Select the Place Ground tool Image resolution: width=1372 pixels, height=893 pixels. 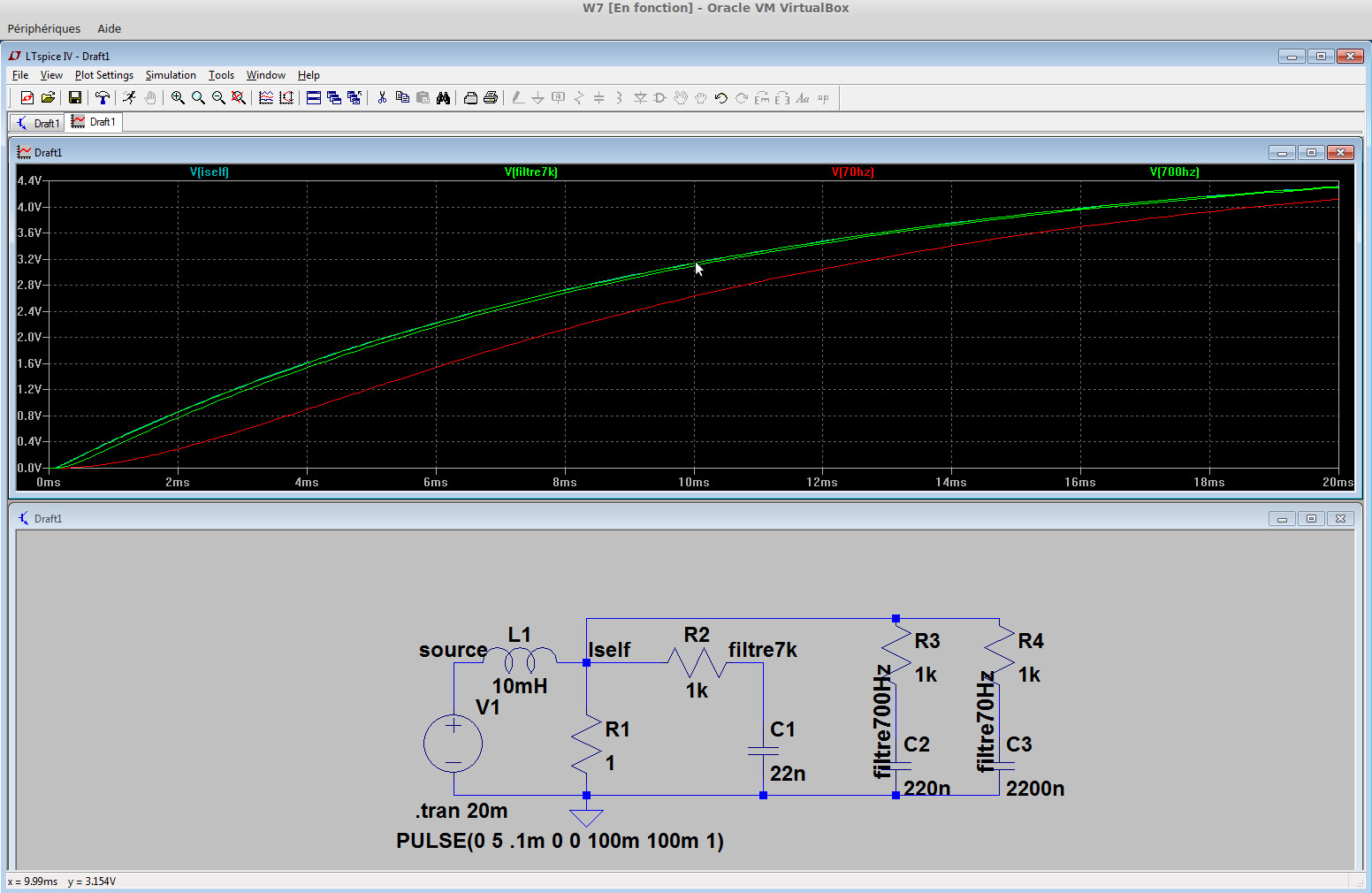537,98
